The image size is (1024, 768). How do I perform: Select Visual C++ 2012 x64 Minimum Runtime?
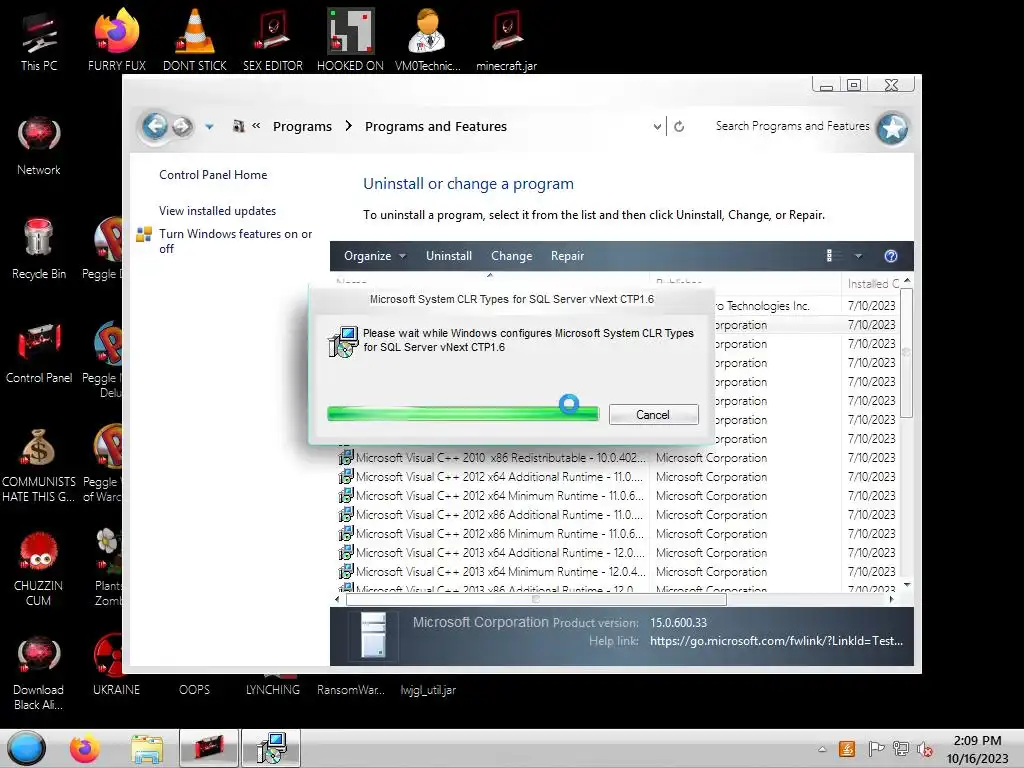coord(618,496)
